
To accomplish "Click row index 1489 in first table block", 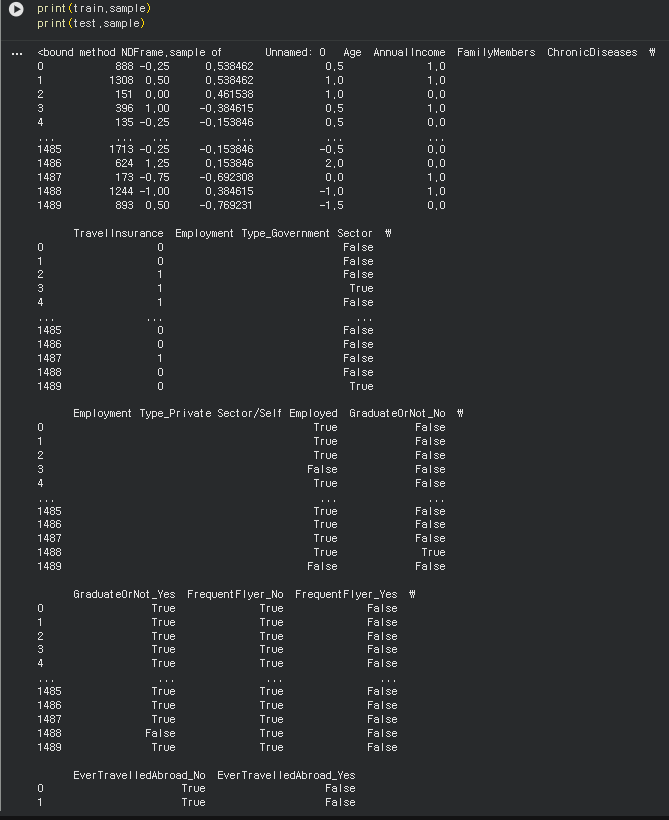I will 49,205.
